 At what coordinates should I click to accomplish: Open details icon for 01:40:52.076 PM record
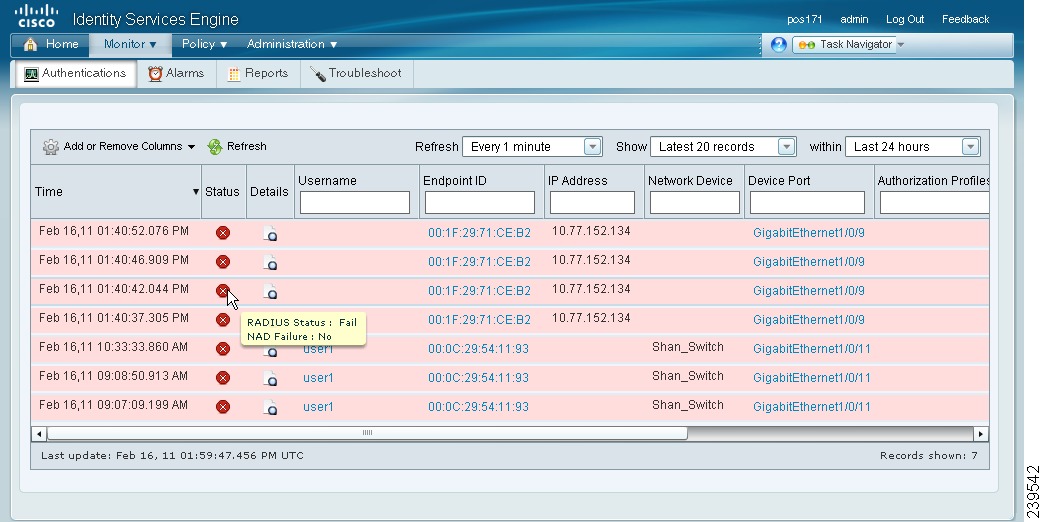click(x=270, y=233)
